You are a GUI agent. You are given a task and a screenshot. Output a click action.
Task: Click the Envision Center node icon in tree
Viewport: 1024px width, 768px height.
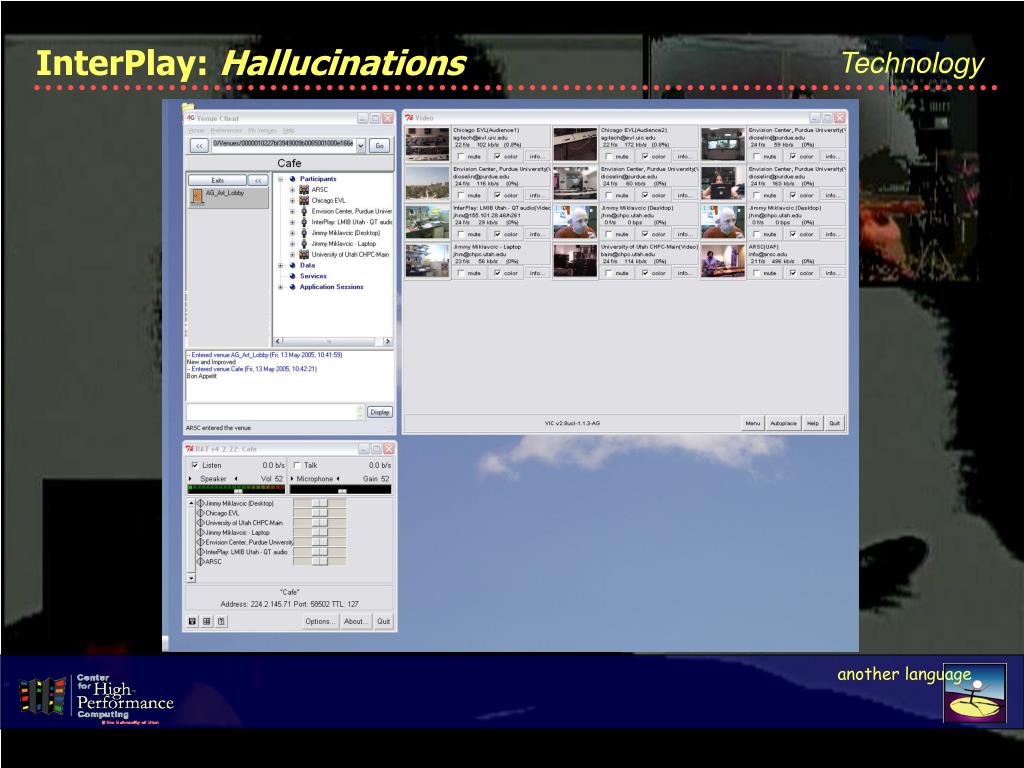pos(304,211)
